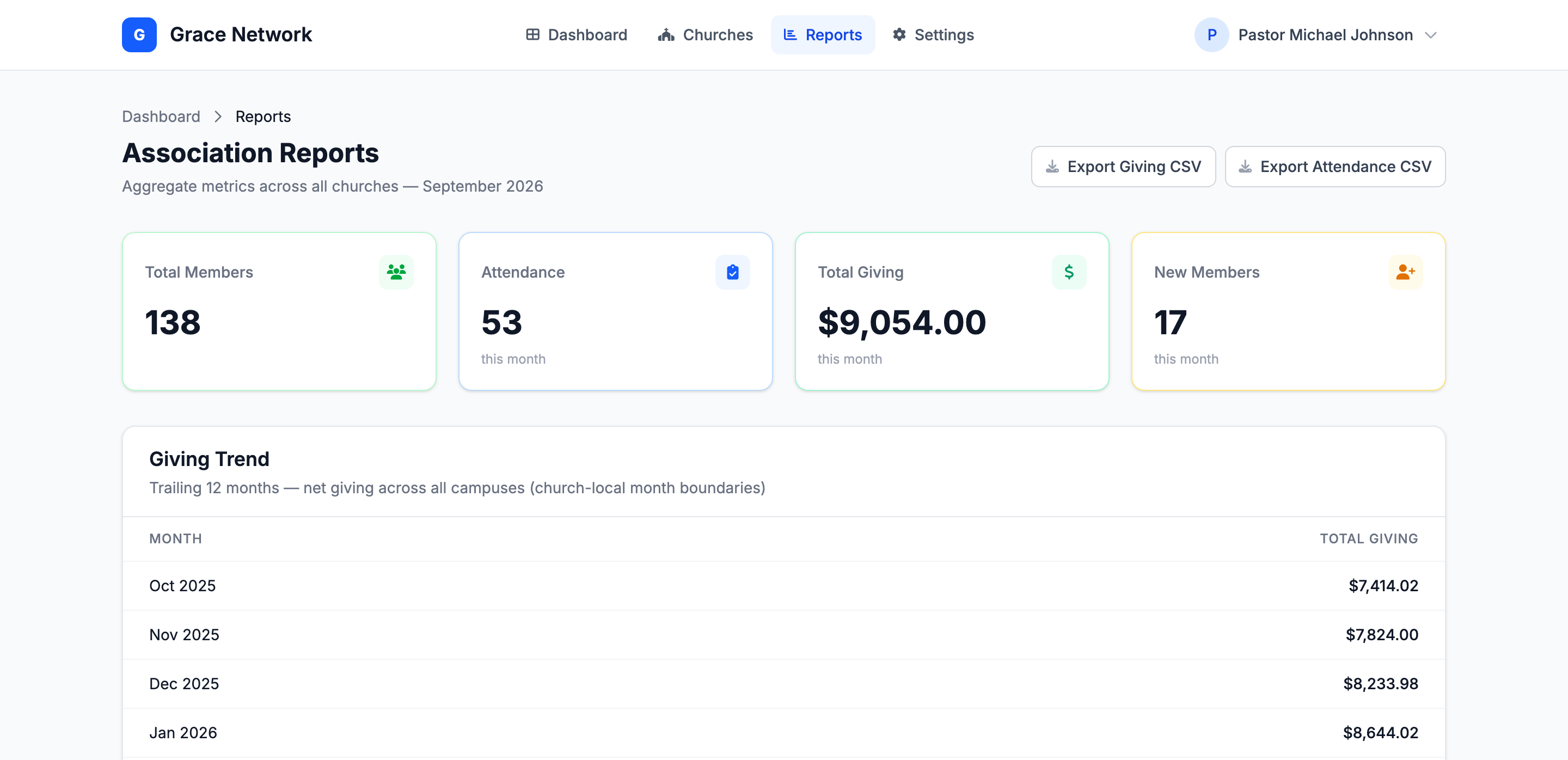Click the Total Giving dollar sign icon

(1069, 272)
